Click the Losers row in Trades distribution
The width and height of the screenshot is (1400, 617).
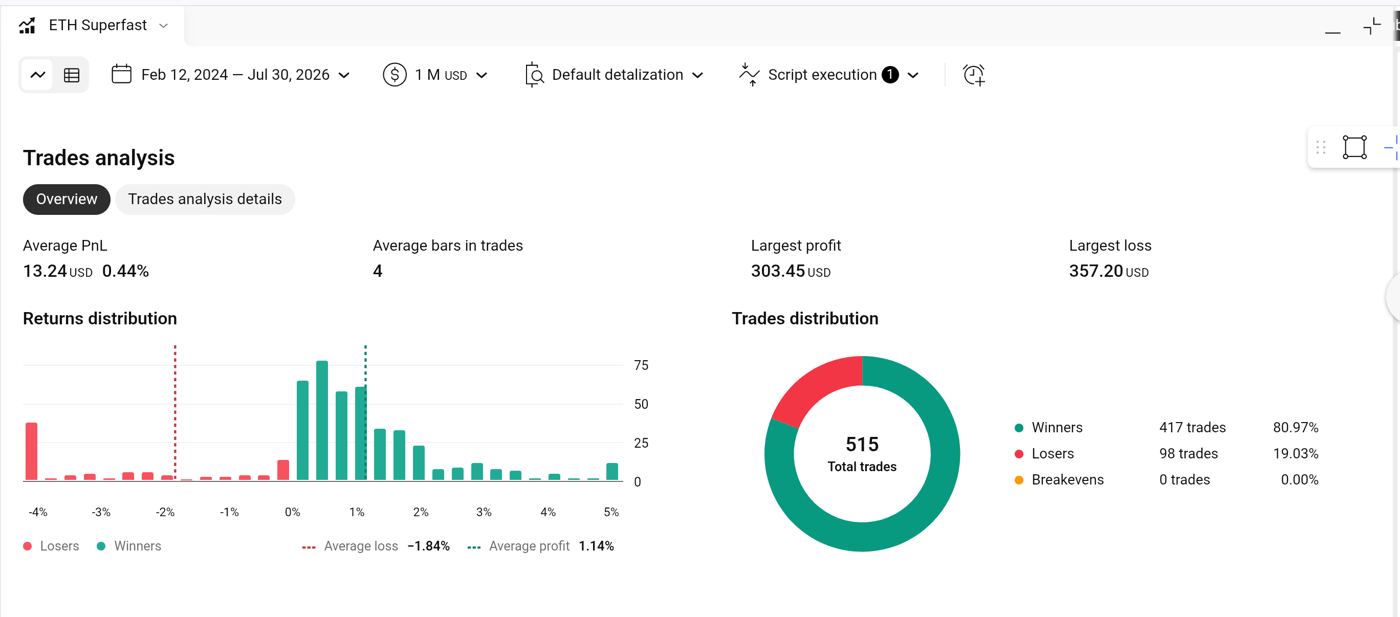(x=1166, y=454)
